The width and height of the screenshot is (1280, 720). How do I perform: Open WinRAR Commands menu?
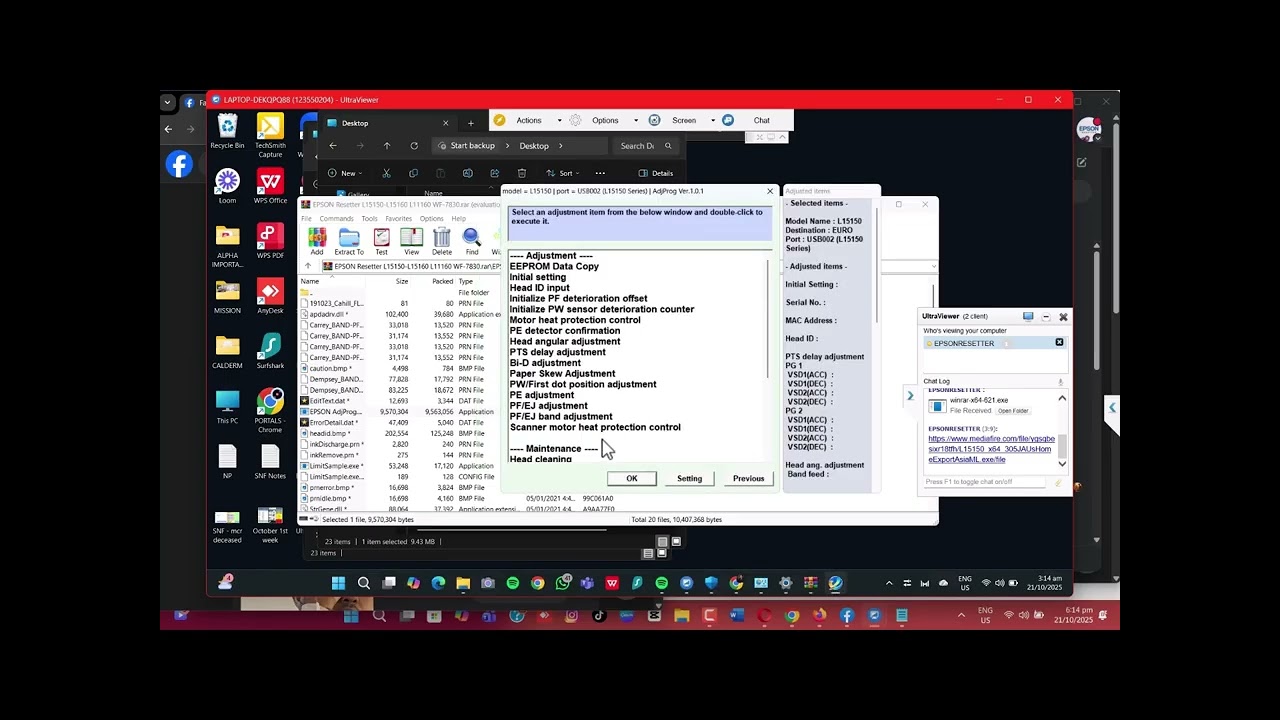336,218
